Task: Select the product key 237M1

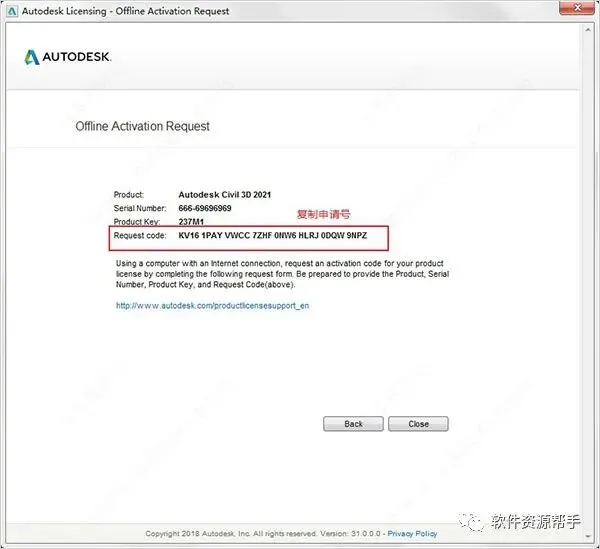Action: (x=191, y=222)
